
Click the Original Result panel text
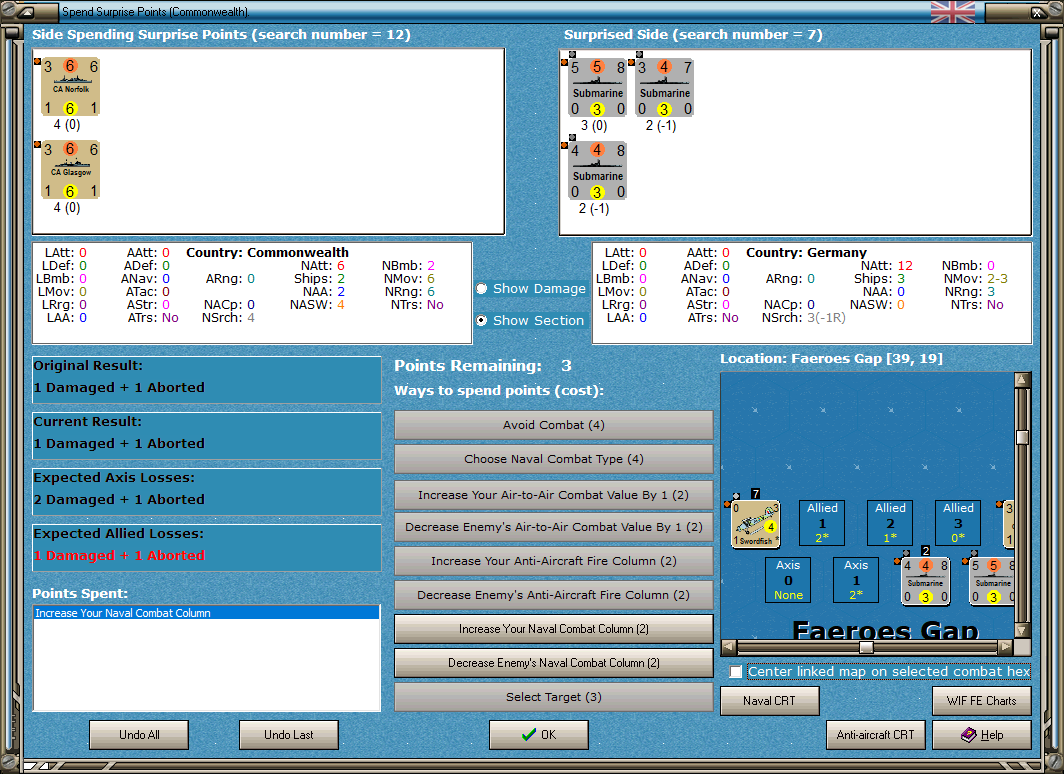[x=119, y=376]
